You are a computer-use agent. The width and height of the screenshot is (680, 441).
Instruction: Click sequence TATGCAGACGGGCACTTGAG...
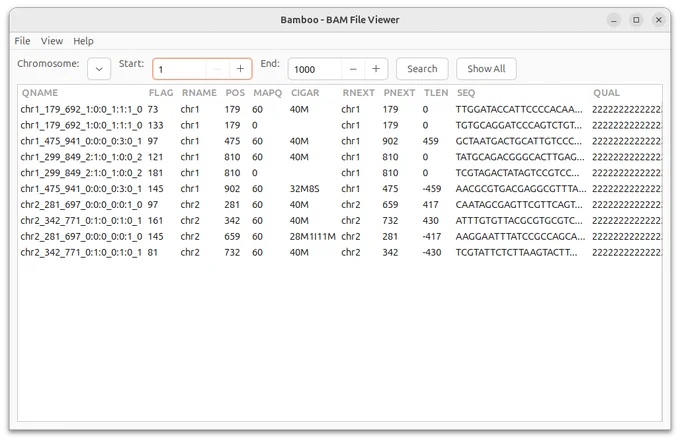click(520, 157)
